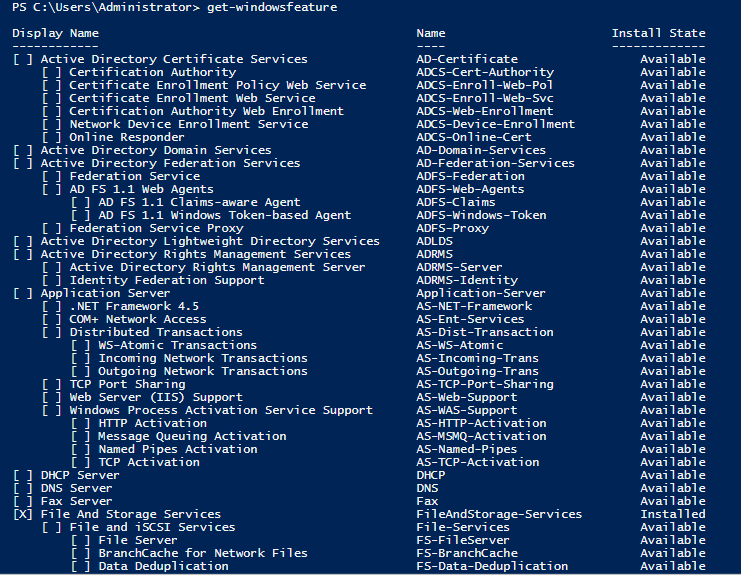Click the Installed state text
Screen dimensions: 741x575
coord(673,514)
